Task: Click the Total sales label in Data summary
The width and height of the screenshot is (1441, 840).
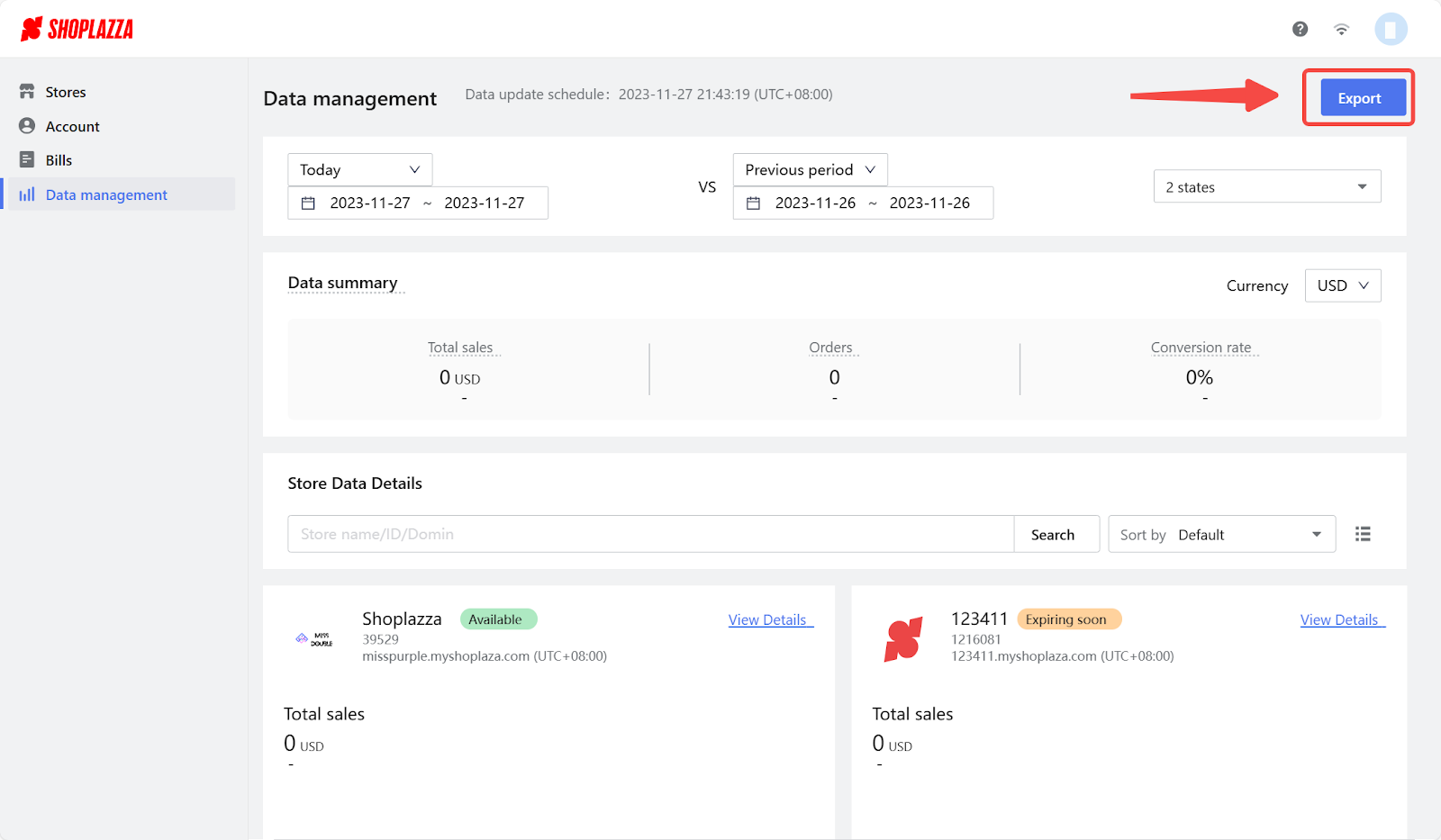Action: [460, 348]
